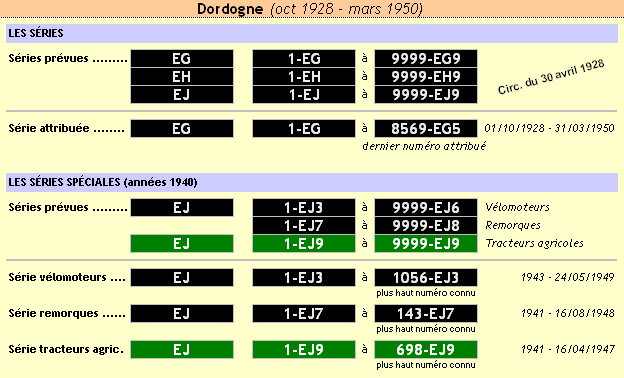Click the '9999-EG9' plate
Viewport: 624px width, 378px height.
pos(426,58)
